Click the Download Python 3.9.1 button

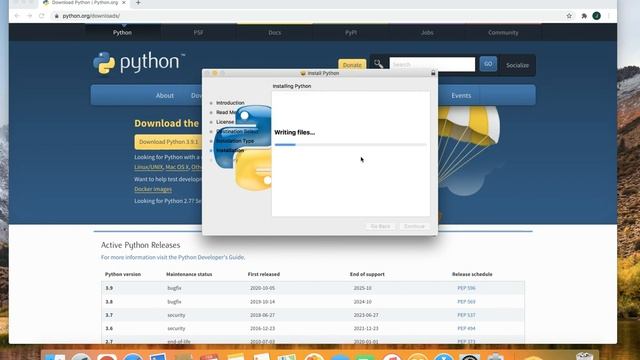coord(168,142)
